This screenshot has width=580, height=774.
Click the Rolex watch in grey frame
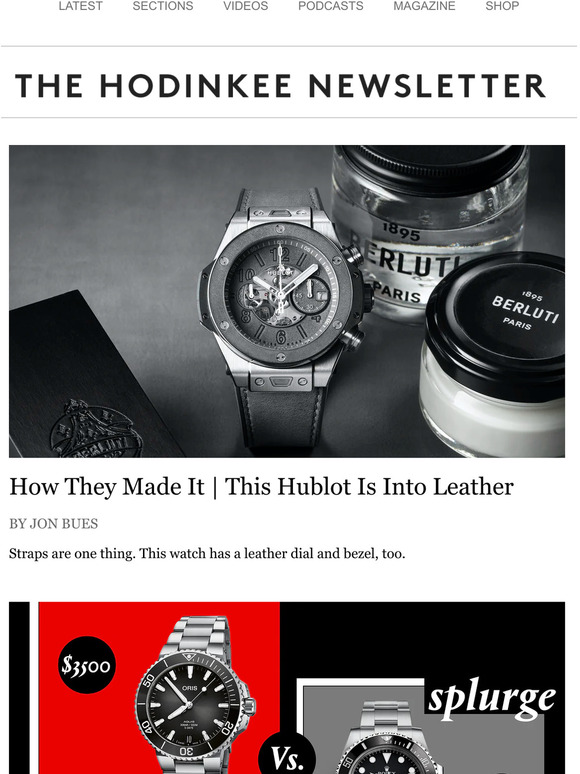coord(387,738)
